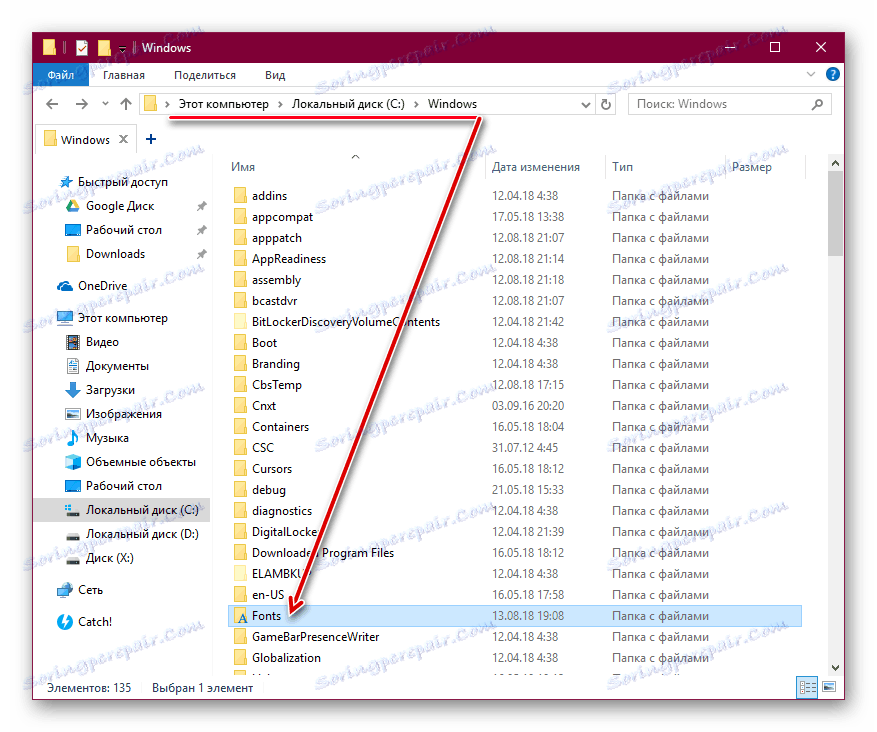Open Изображения in the sidebar
Viewport: 877px width, 732px height.
point(124,414)
